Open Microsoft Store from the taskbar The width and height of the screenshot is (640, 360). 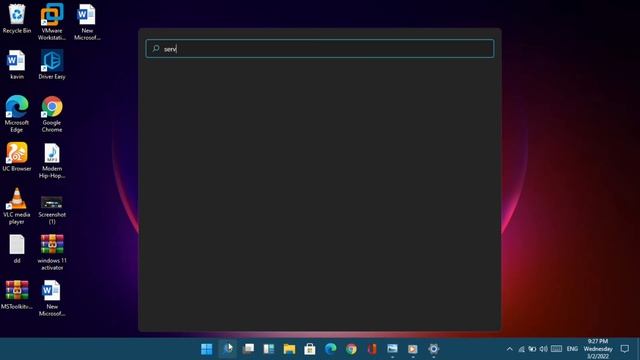310,349
